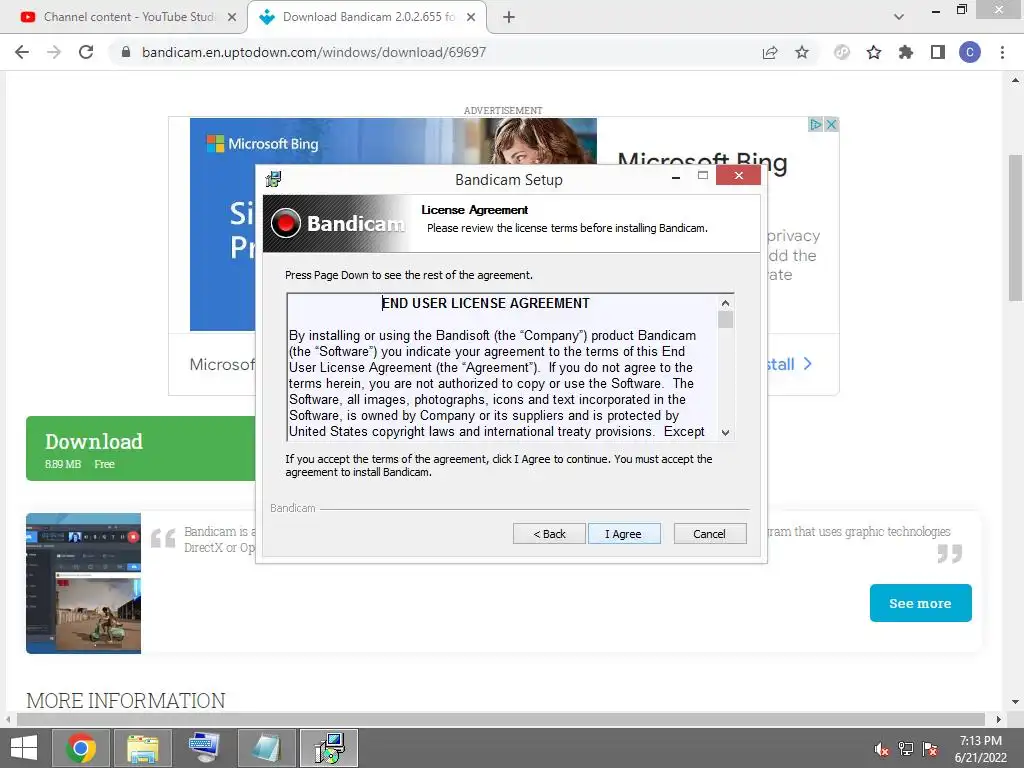Open the Windows Start button
Image resolution: width=1024 pixels, height=768 pixels.
coord(24,748)
